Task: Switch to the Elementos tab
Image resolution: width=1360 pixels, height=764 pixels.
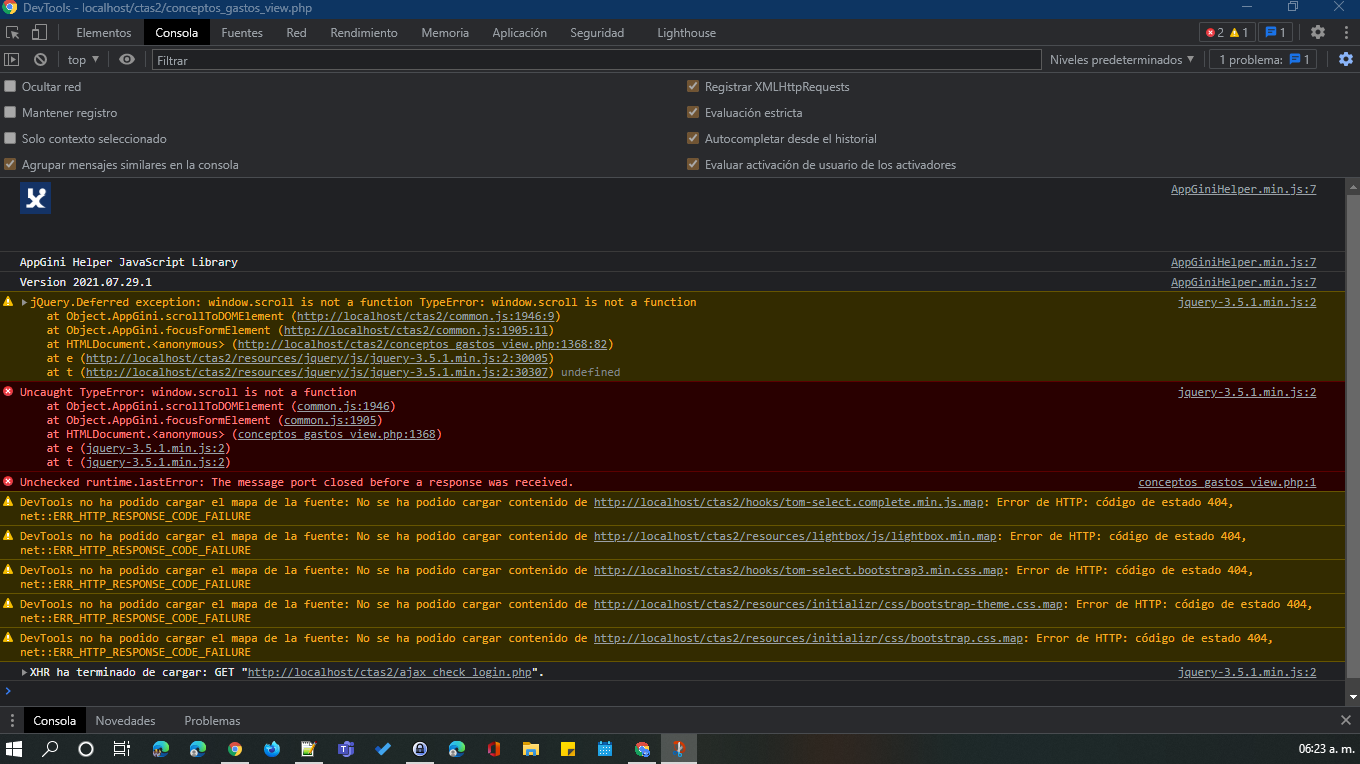Action: pyautogui.click(x=104, y=33)
